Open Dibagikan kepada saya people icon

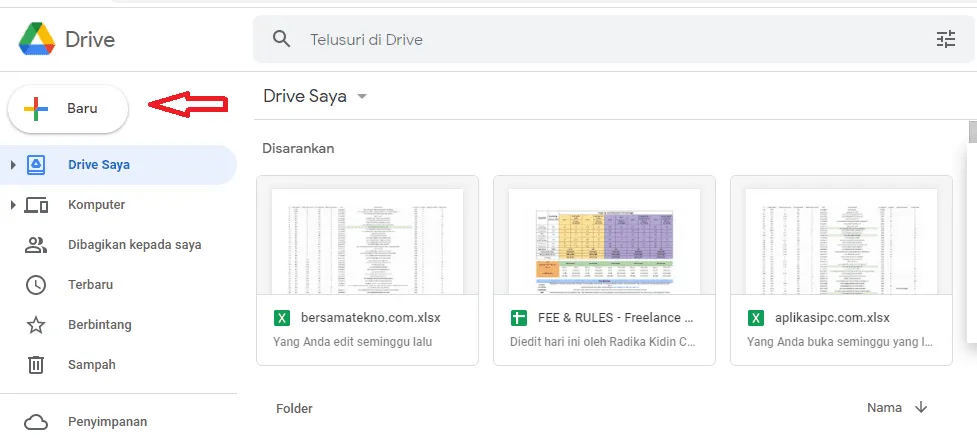[x=36, y=245]
